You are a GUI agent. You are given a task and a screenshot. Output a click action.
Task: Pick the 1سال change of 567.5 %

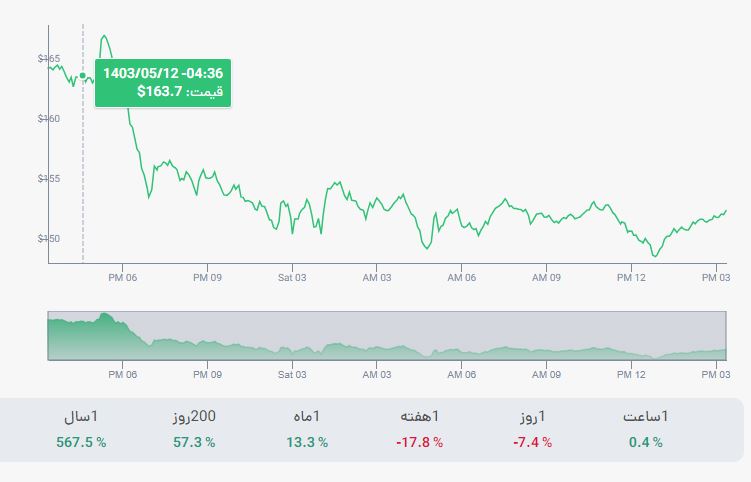tap(81, 442)
